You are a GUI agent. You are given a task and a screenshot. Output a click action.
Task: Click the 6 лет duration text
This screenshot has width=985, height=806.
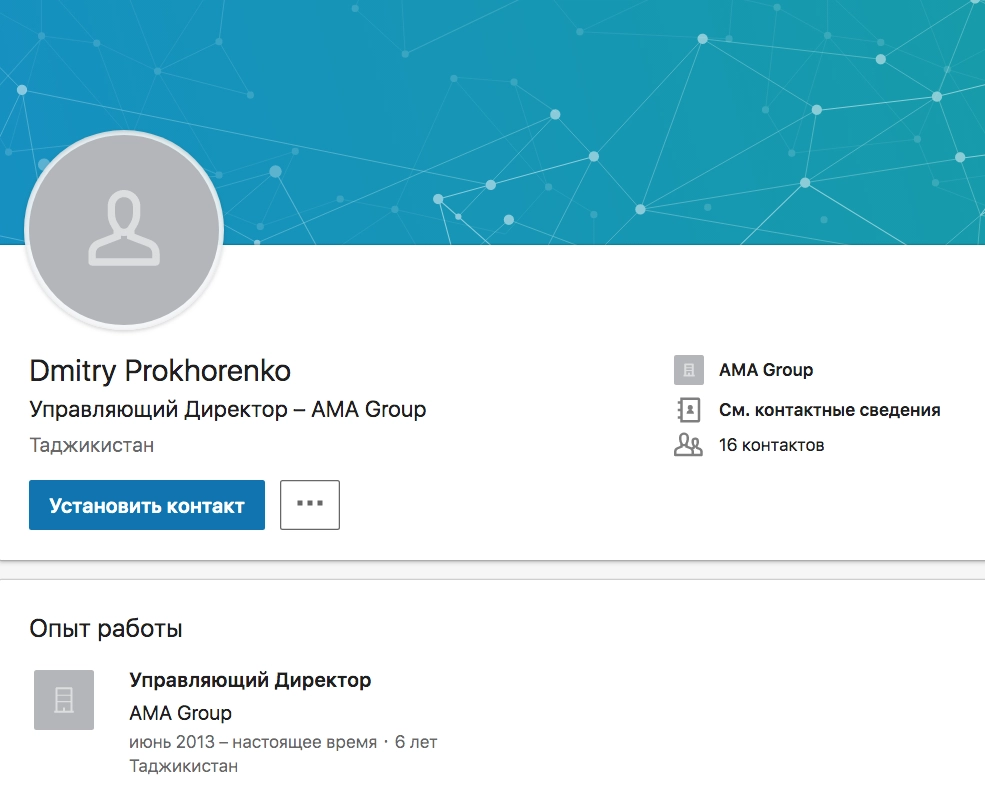(x=416, y=742)
